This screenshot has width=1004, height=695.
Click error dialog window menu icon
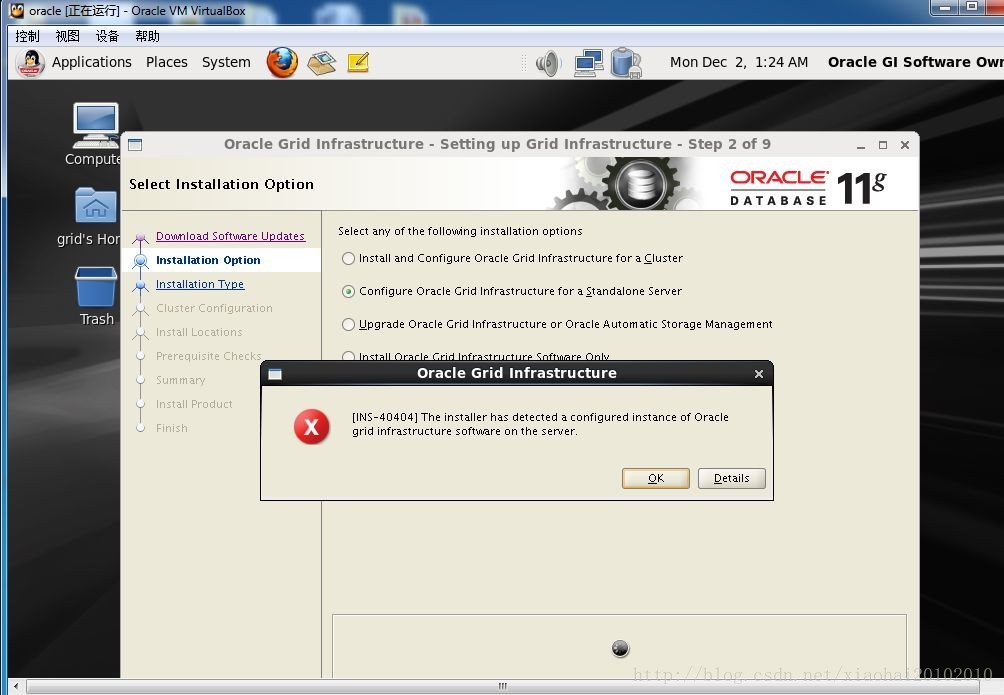[x=275, y=374]
